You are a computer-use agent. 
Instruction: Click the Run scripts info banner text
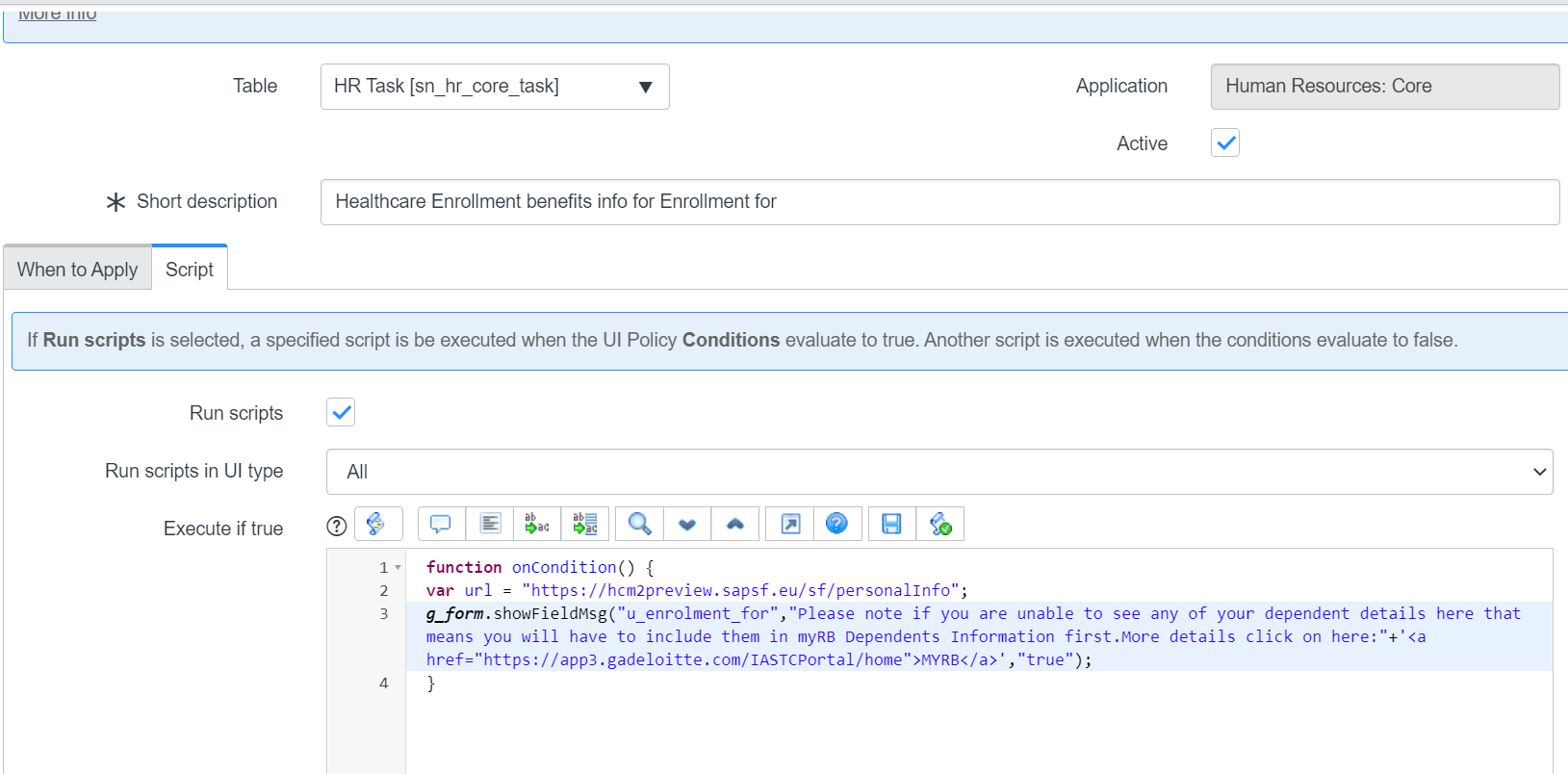(742, 340)
